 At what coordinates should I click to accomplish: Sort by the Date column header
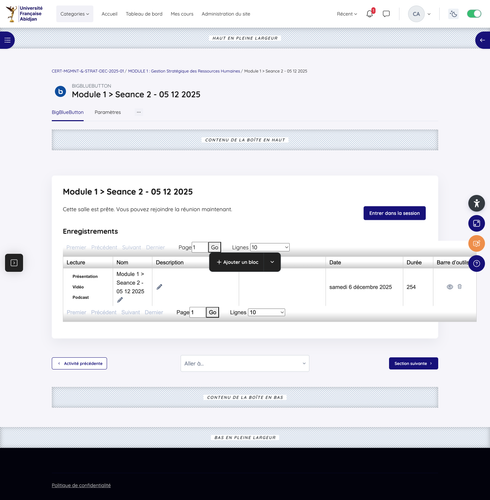[x=335, y=262]
